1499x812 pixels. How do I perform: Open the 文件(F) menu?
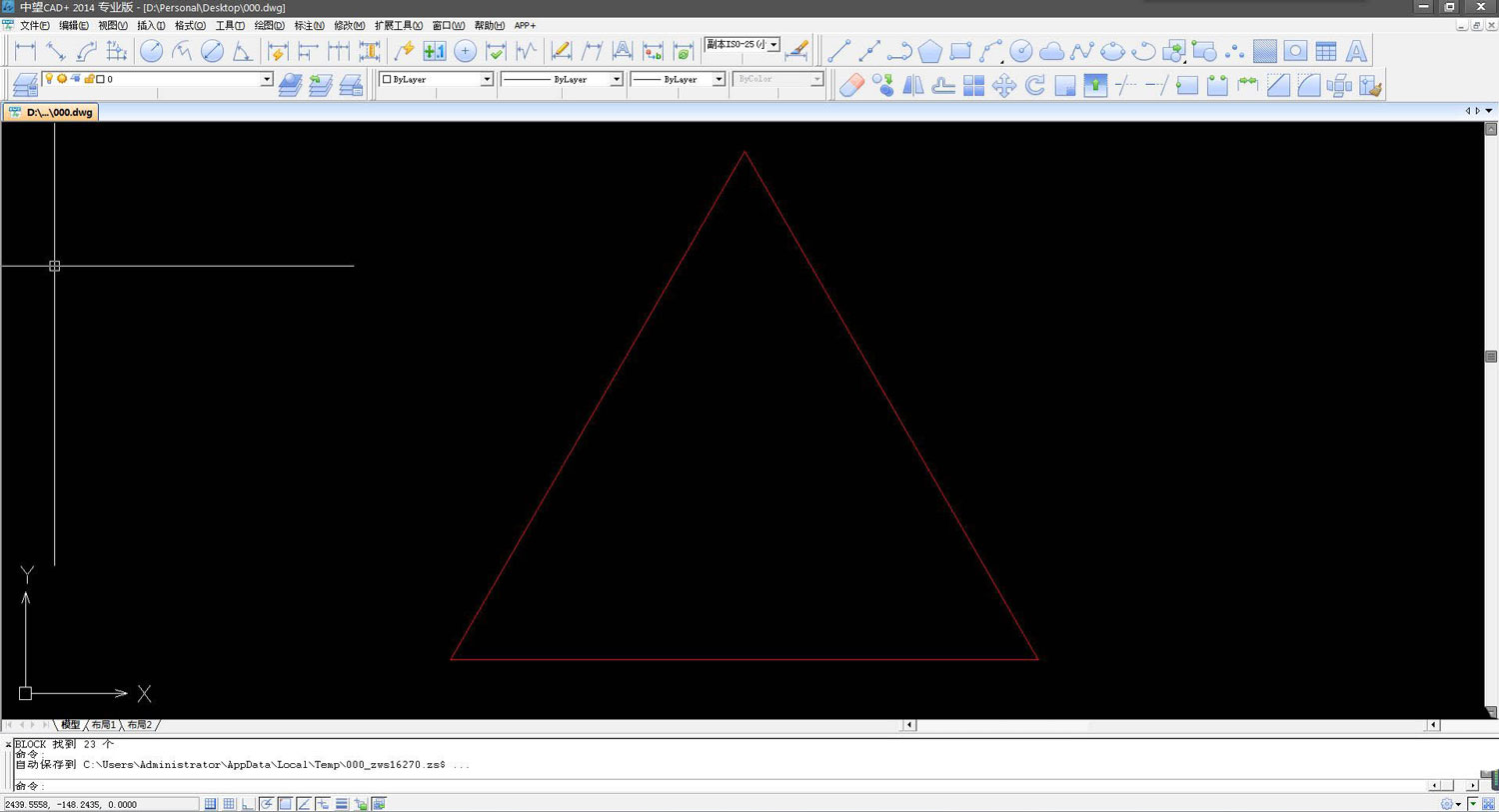[34, 25]
